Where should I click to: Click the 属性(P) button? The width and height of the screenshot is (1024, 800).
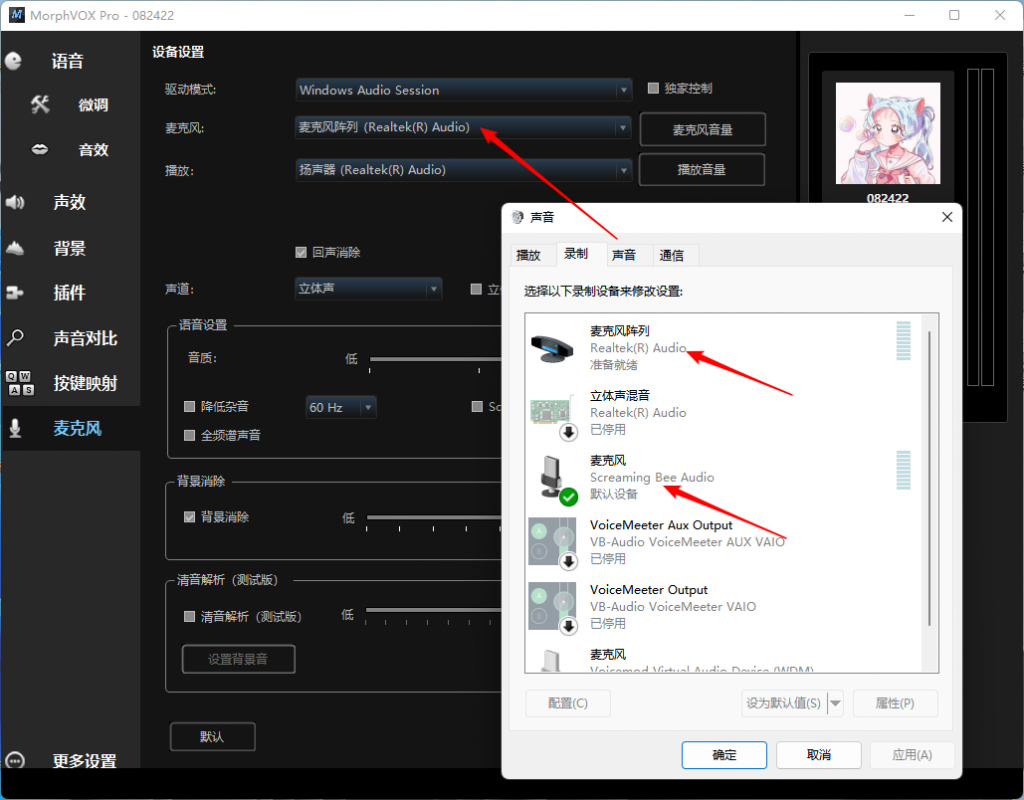[x=895, y=703]
